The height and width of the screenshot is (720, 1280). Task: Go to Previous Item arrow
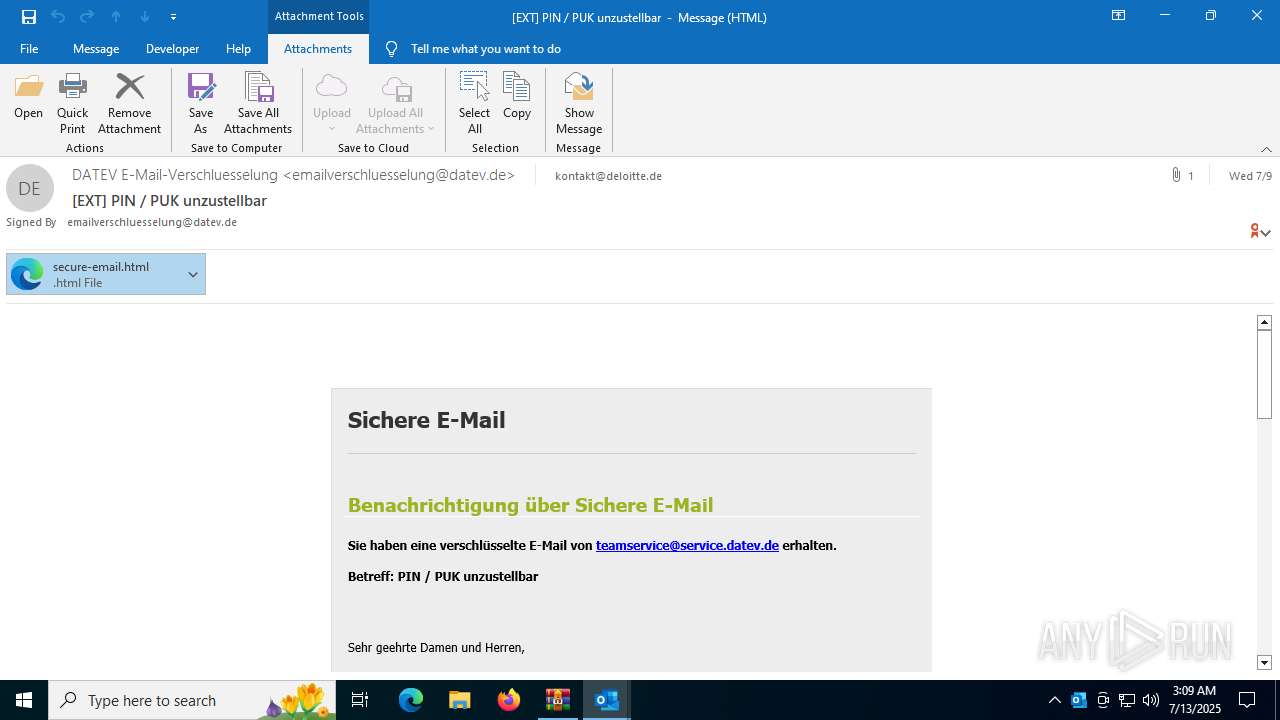click(116, 16)
